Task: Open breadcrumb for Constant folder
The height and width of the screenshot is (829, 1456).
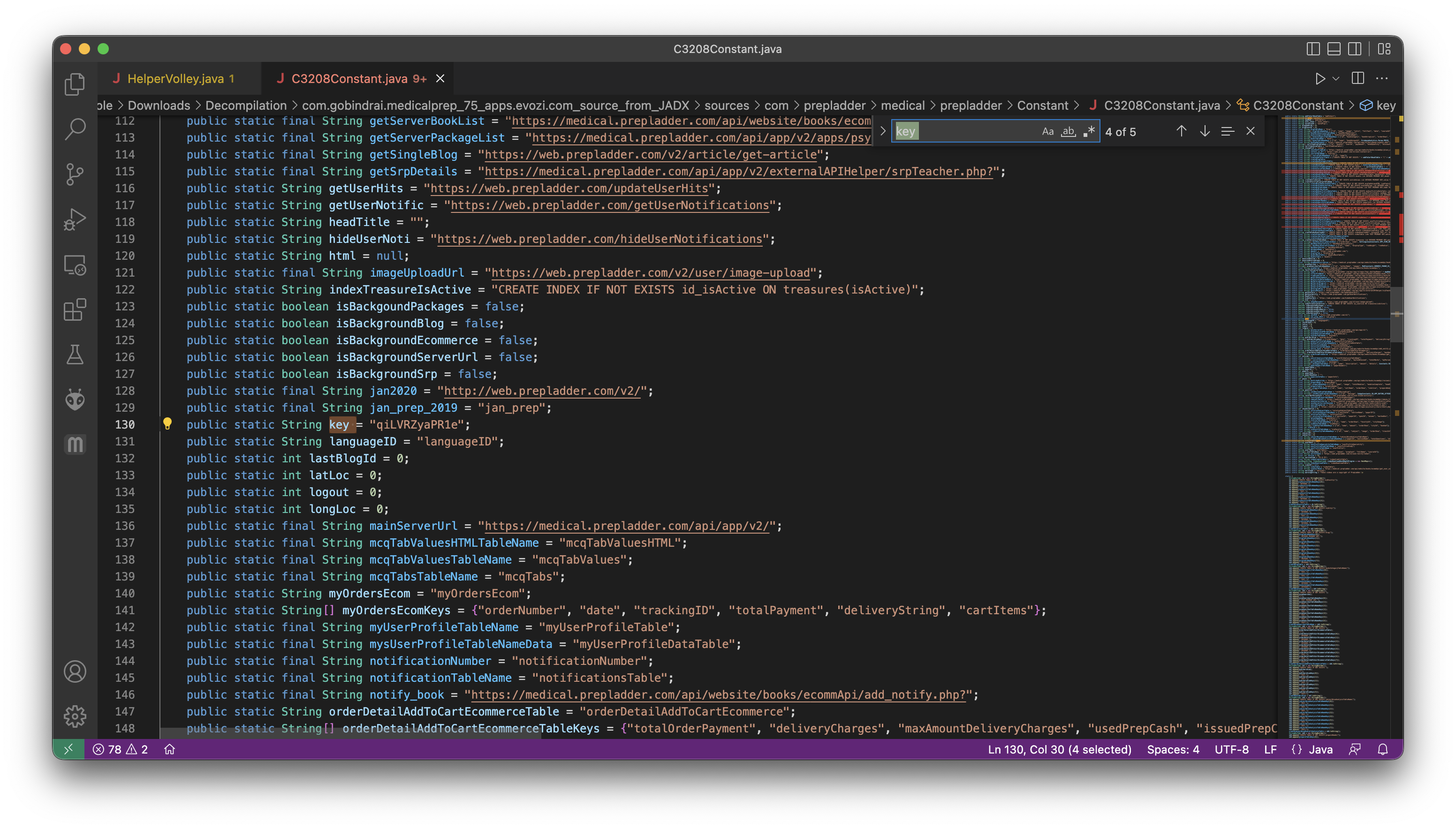Action: click(1043, 106)
